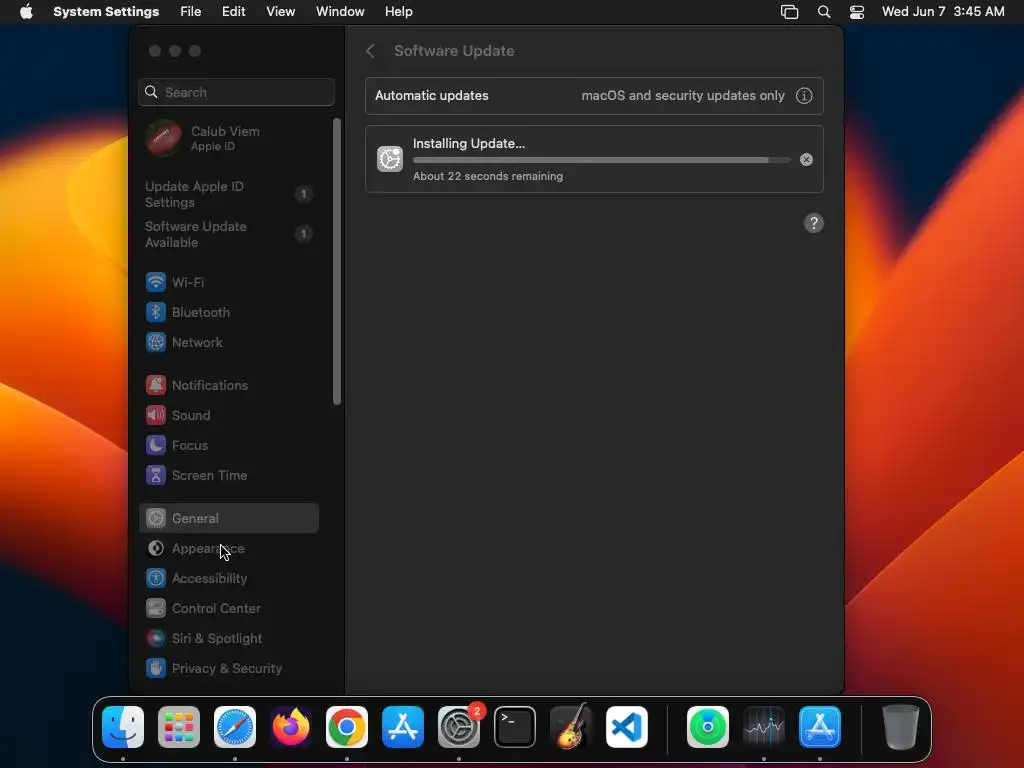Open the Edit menu

pos(233,12)
